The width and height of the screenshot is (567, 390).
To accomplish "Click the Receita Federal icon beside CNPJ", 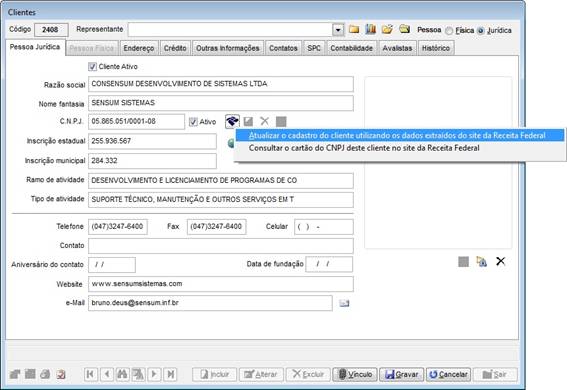I will [x=232, y=121].
